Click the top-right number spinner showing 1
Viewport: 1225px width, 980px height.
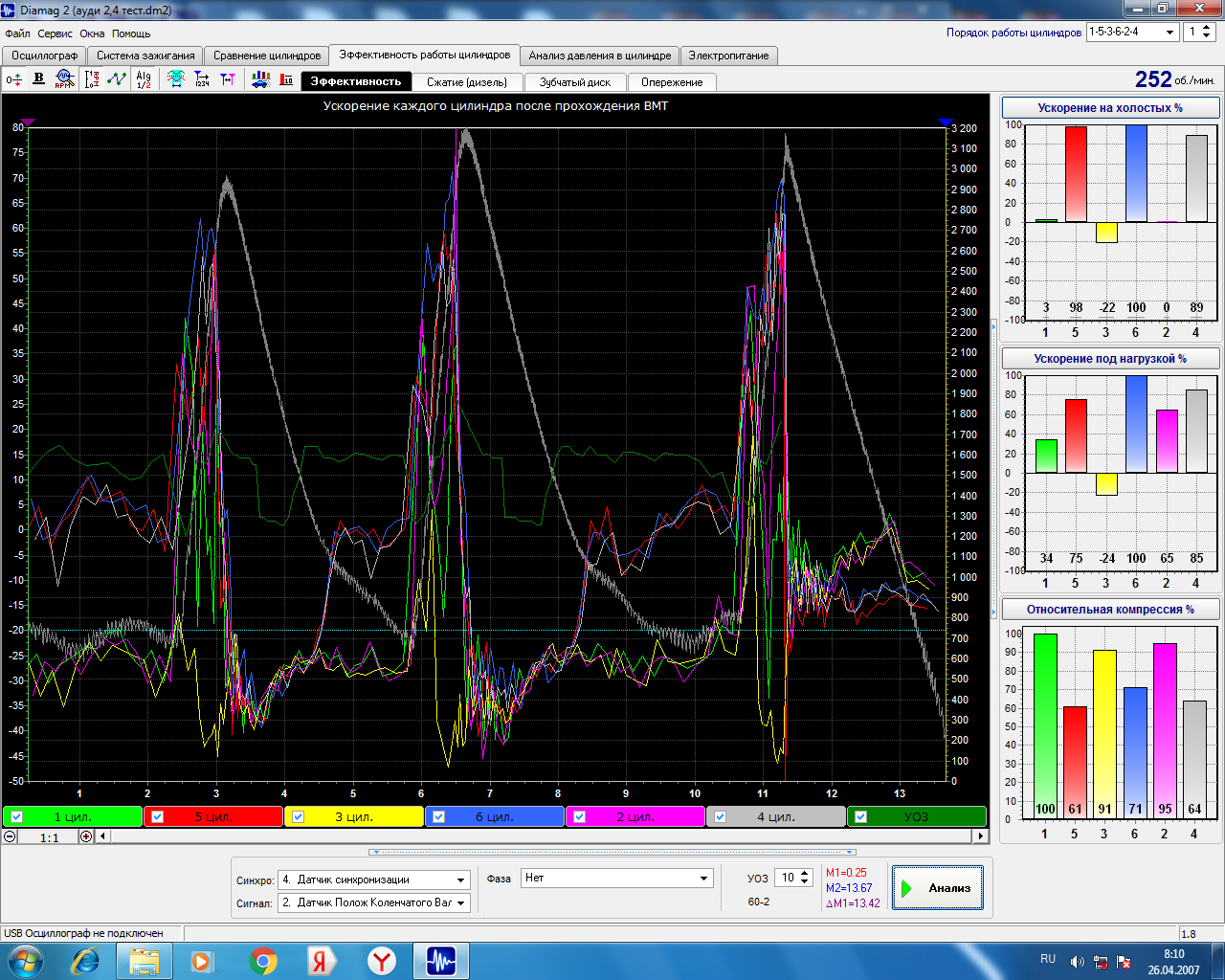click(1199, 32)
